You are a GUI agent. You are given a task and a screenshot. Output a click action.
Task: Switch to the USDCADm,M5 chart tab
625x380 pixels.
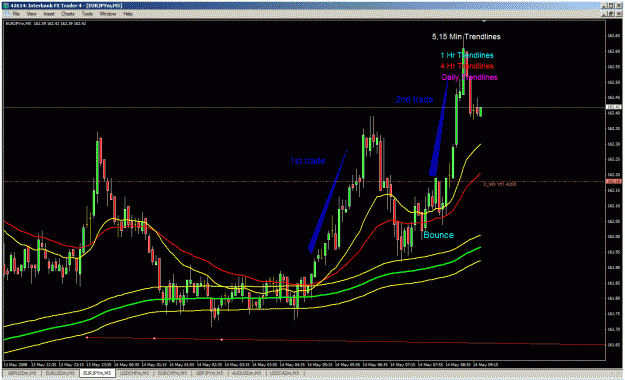pos(284,373)
